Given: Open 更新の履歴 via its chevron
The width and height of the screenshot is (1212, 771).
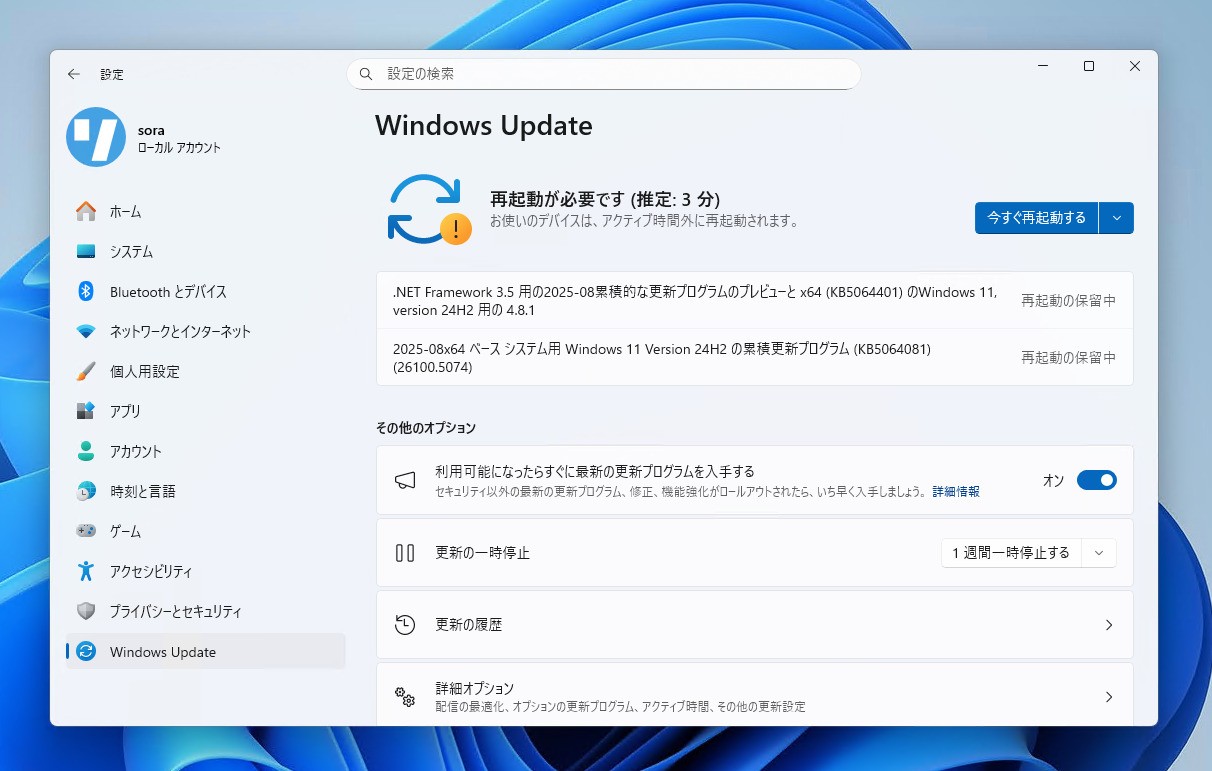Looking at the screenshot, I should tap(1108, 625).
